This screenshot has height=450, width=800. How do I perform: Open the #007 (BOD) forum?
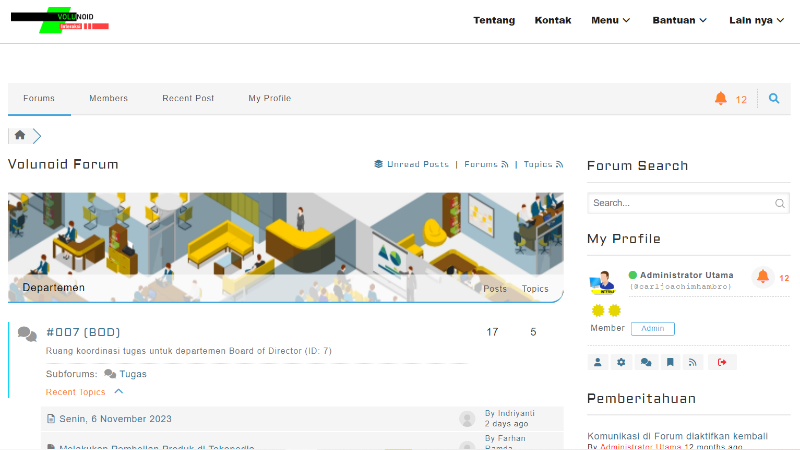pyautogui.click(x=83, y=332)
